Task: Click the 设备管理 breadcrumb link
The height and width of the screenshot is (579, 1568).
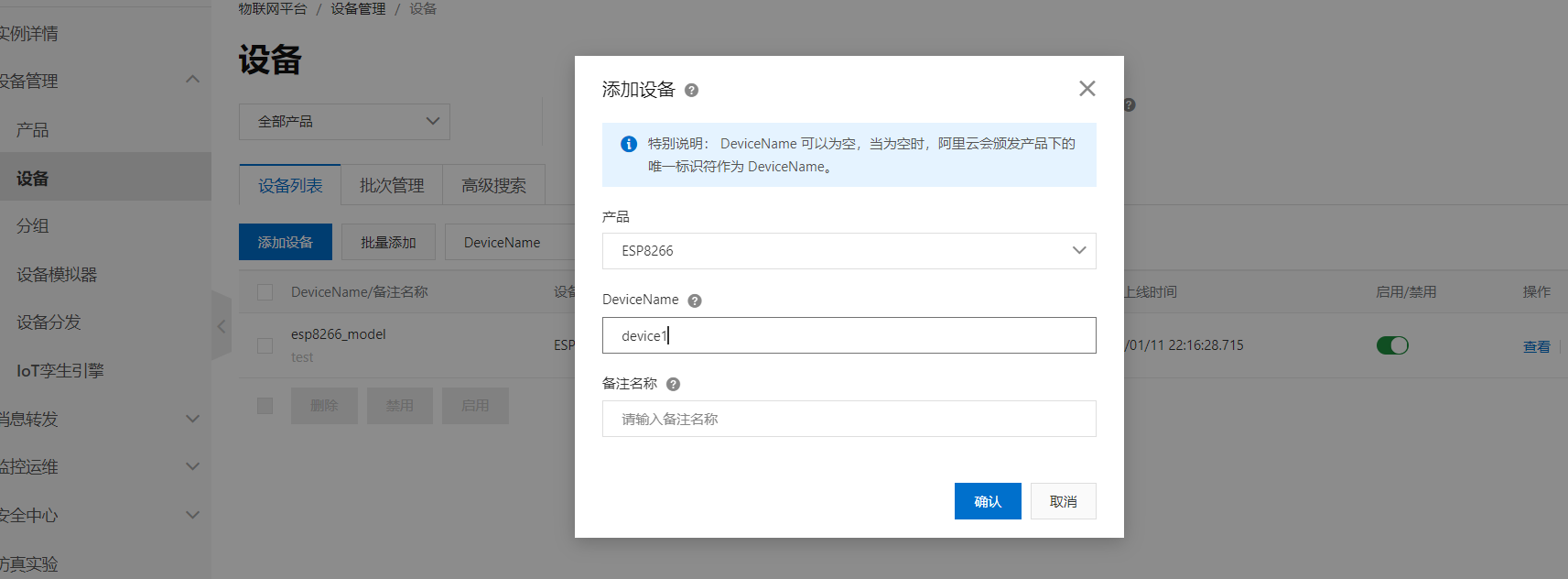Action: point(358,8)
